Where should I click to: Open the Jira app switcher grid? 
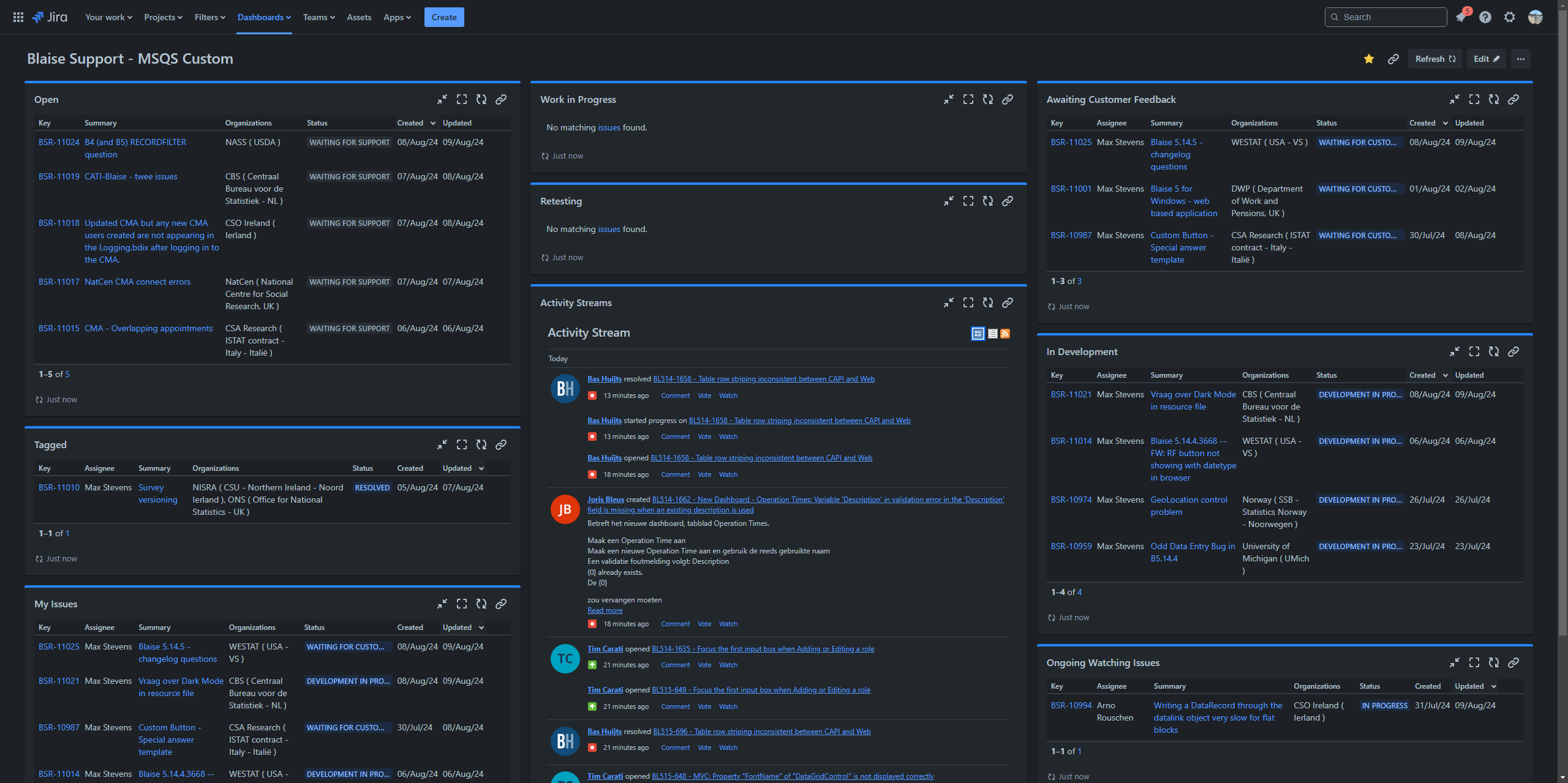pyautogui.click(x=18, y=17)
